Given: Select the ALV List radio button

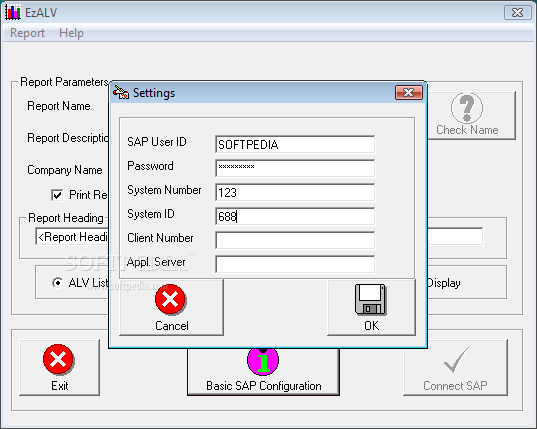Looking at the screenshot, I should [x=58, y=283].
